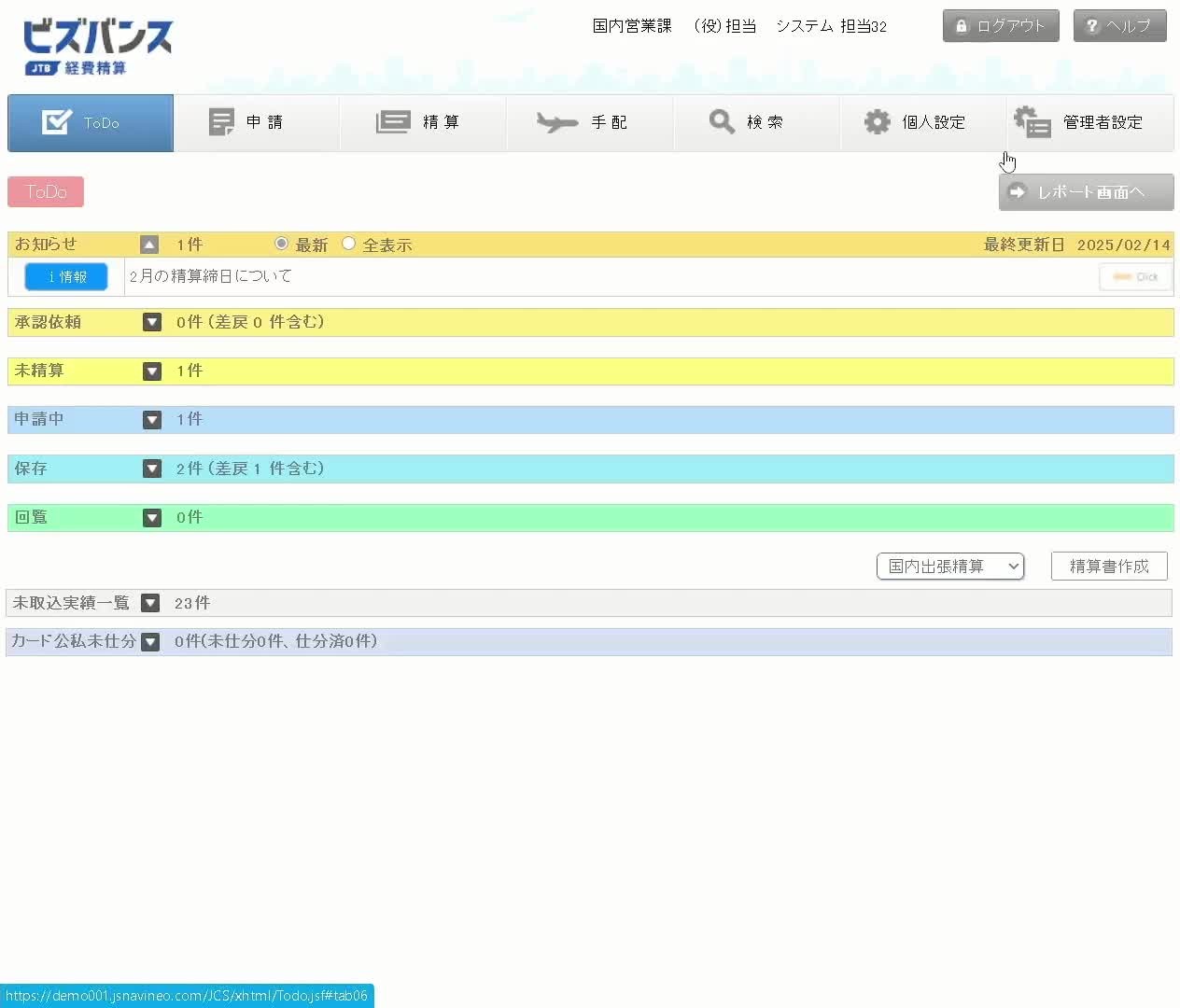Click the 未精算 1件 count

click(x=190, y=371)
